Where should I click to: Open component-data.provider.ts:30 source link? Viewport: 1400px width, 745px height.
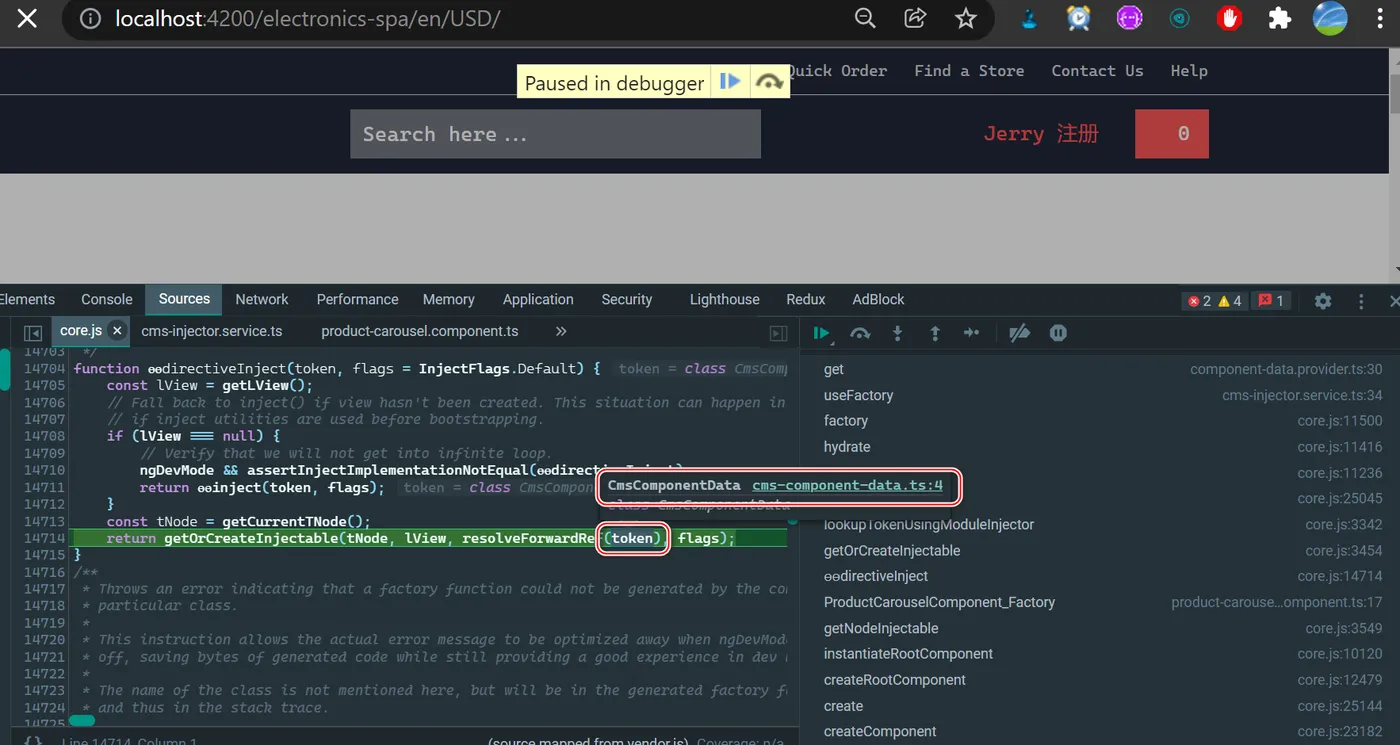[1286, 369]
